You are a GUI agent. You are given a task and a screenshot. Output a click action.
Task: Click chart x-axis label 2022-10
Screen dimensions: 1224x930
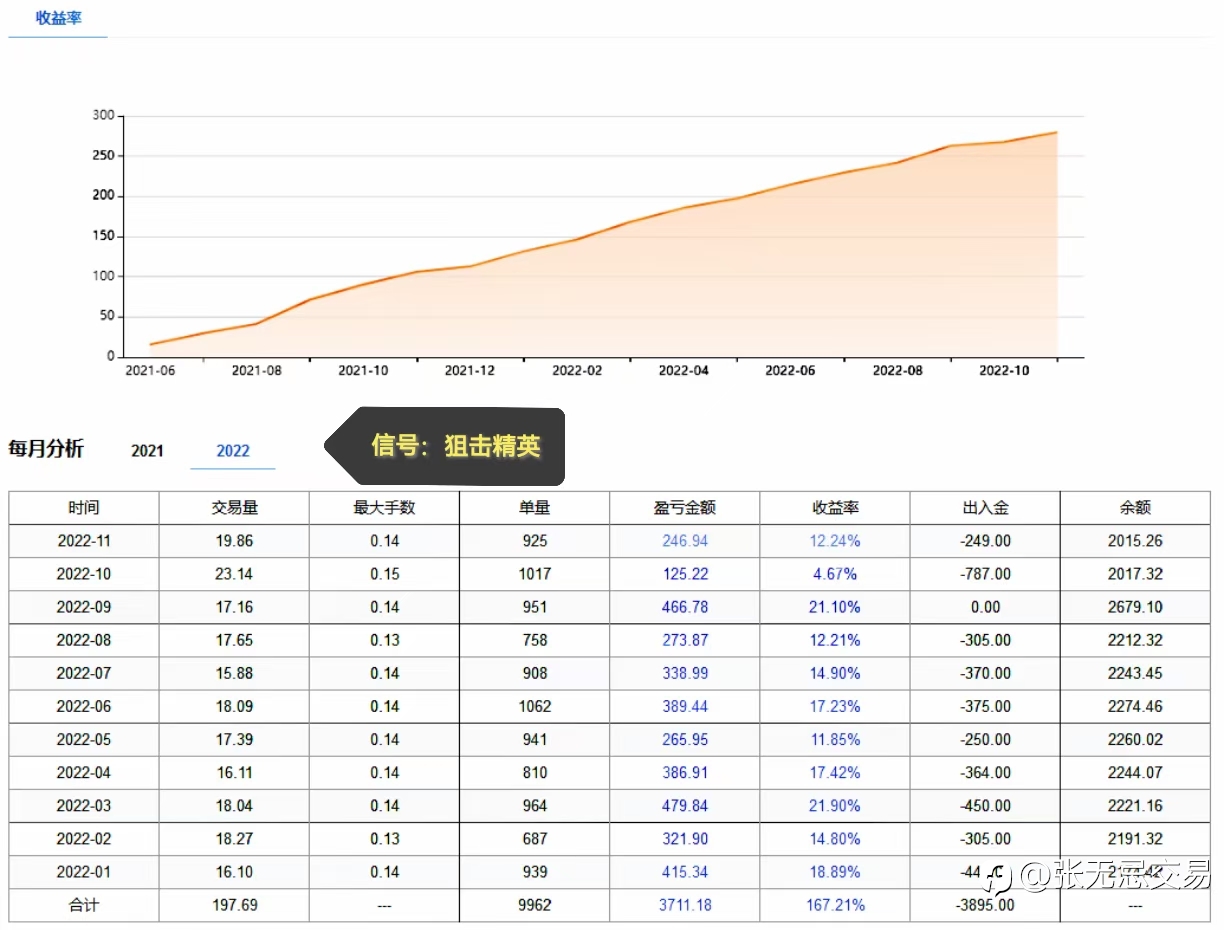(x=1004, y=370)
